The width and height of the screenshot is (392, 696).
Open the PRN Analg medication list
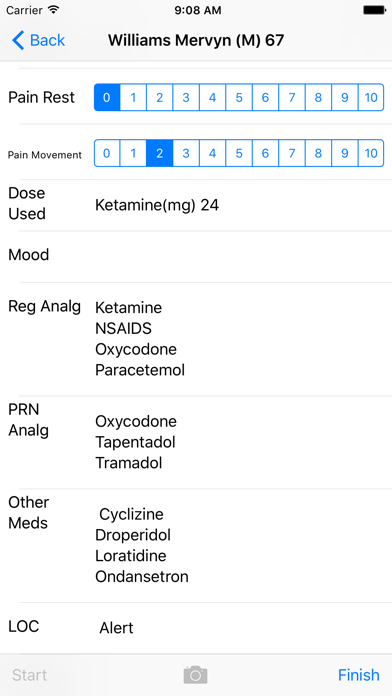[x=196, y=443]
